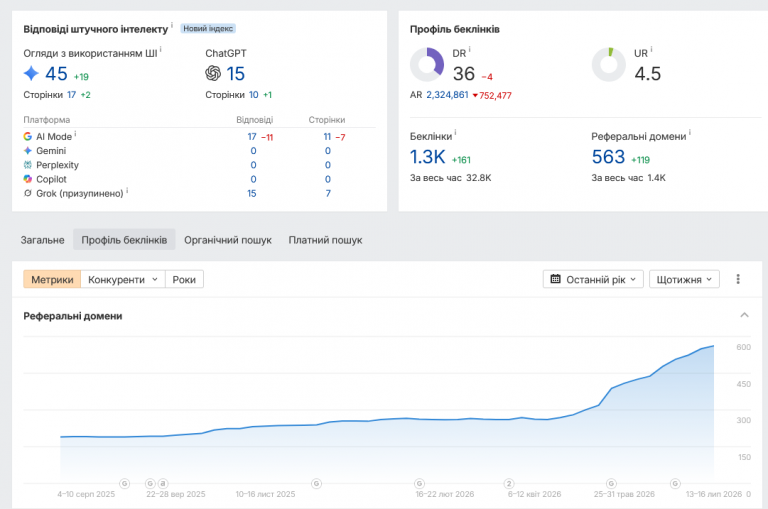The image size is (768, 509).
Task: Open the Останній рік date range dropdown
Action: pos(593,279)
